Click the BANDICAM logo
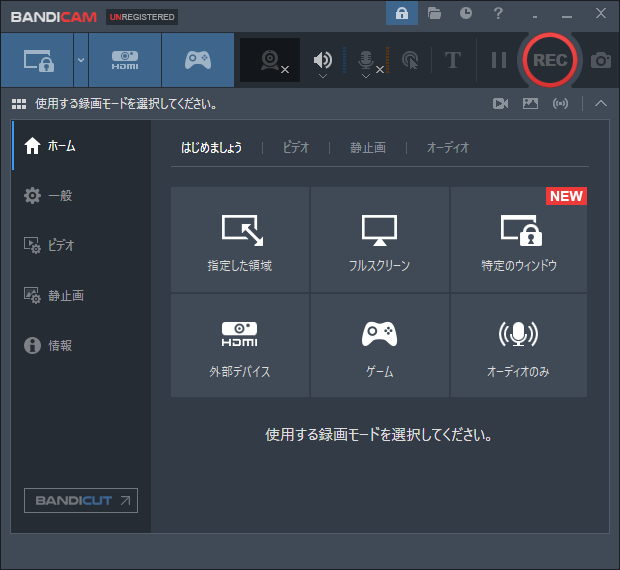 (x=54, y=17)
